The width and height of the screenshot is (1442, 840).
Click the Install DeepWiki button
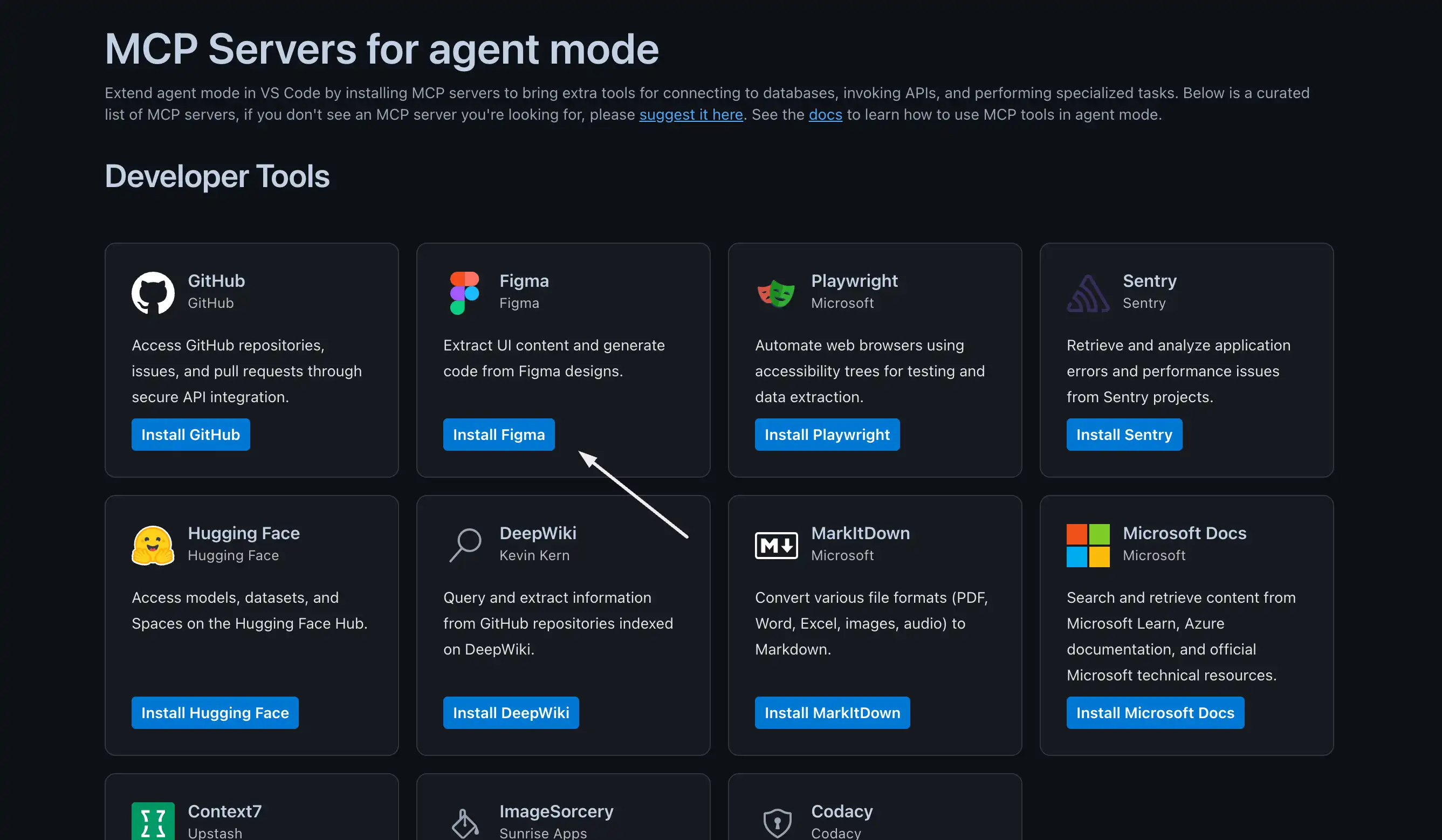click(x=511, y=712)
